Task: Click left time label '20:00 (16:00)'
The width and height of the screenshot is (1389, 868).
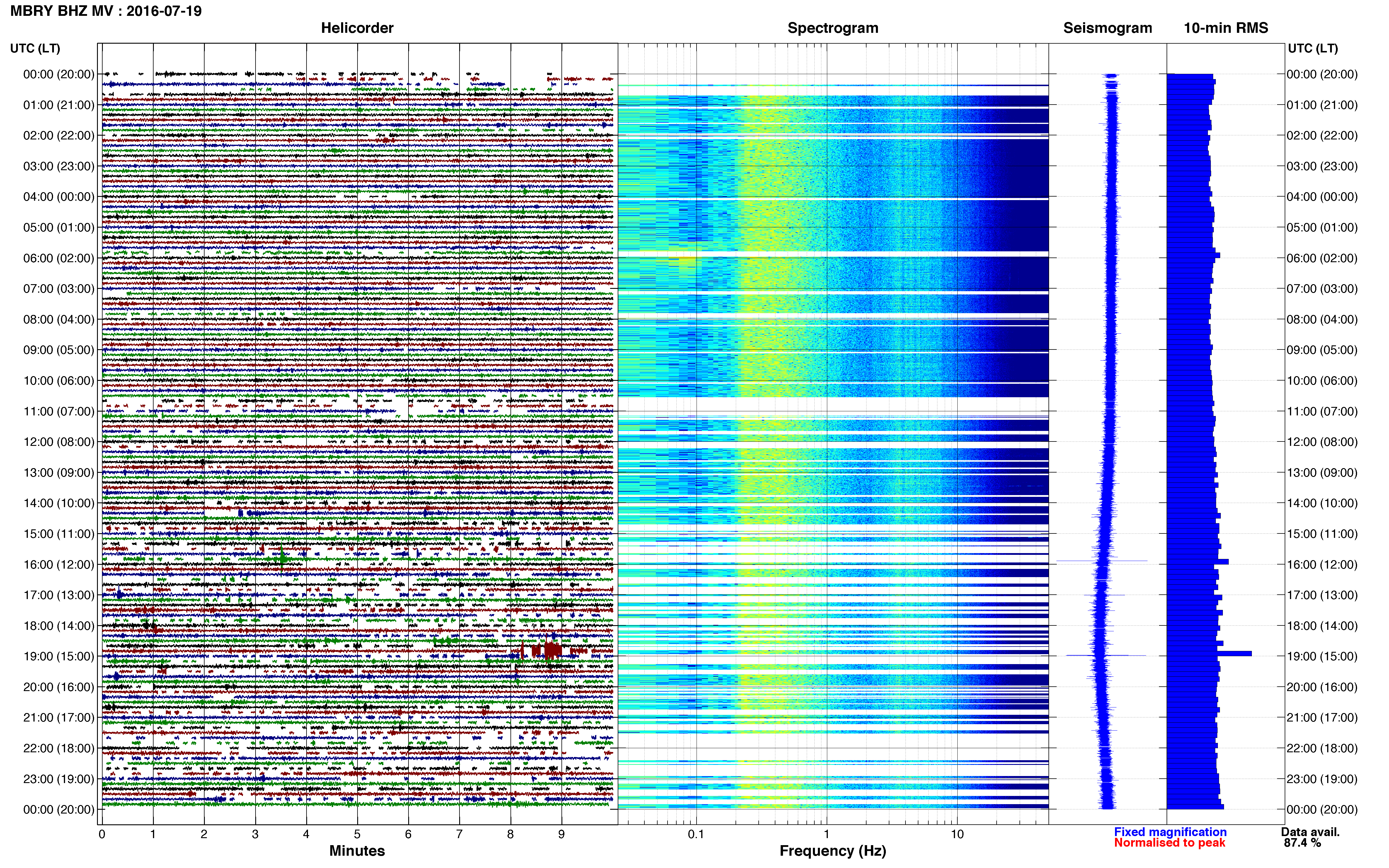Action: (x=59, y=687)
